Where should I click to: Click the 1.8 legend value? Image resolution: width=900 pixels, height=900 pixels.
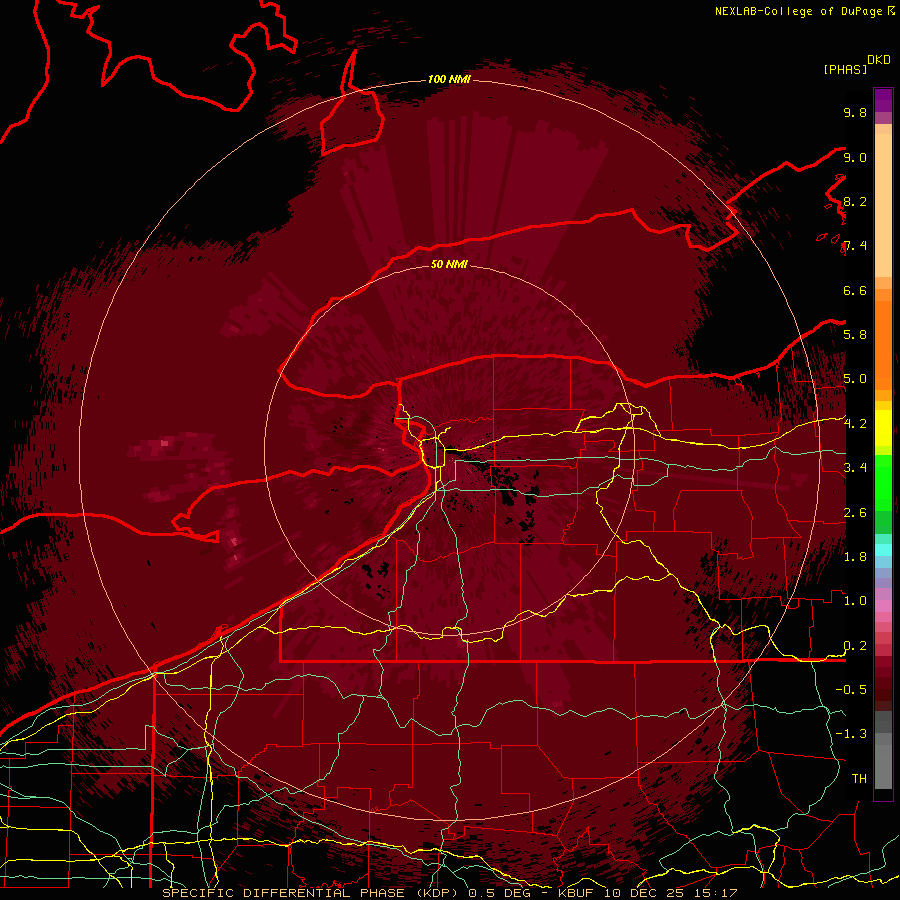(x=855, y=556)
